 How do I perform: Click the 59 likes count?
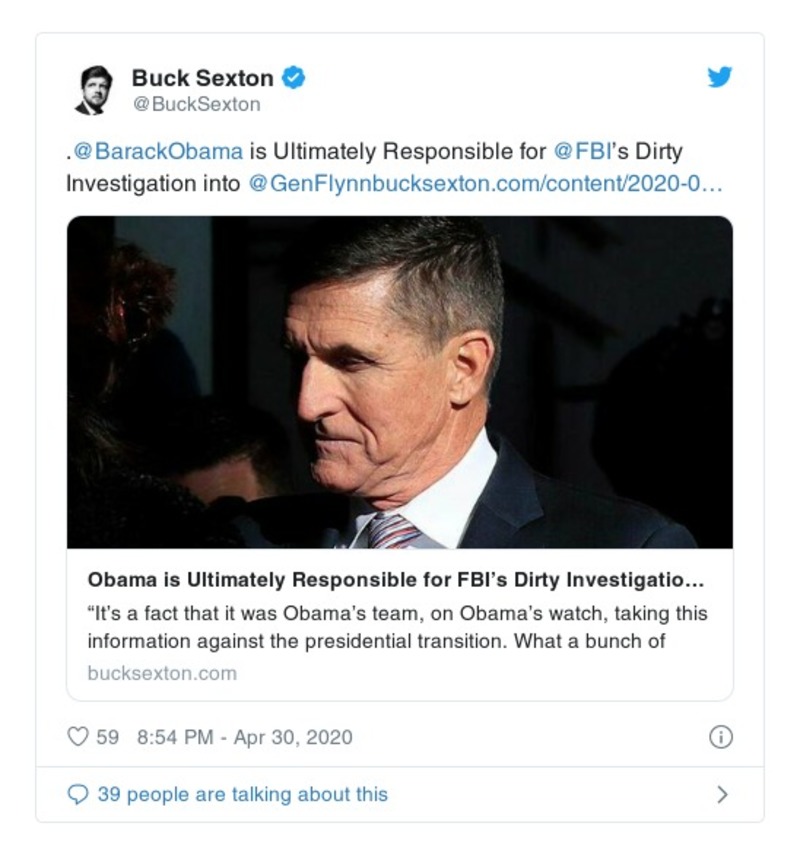107,737
